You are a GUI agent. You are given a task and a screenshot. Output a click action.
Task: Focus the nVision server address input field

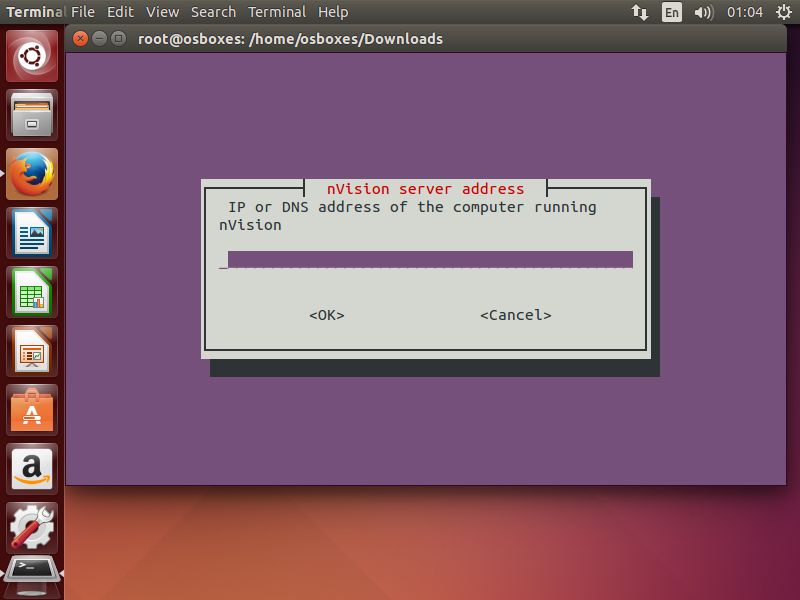[426, 259]
